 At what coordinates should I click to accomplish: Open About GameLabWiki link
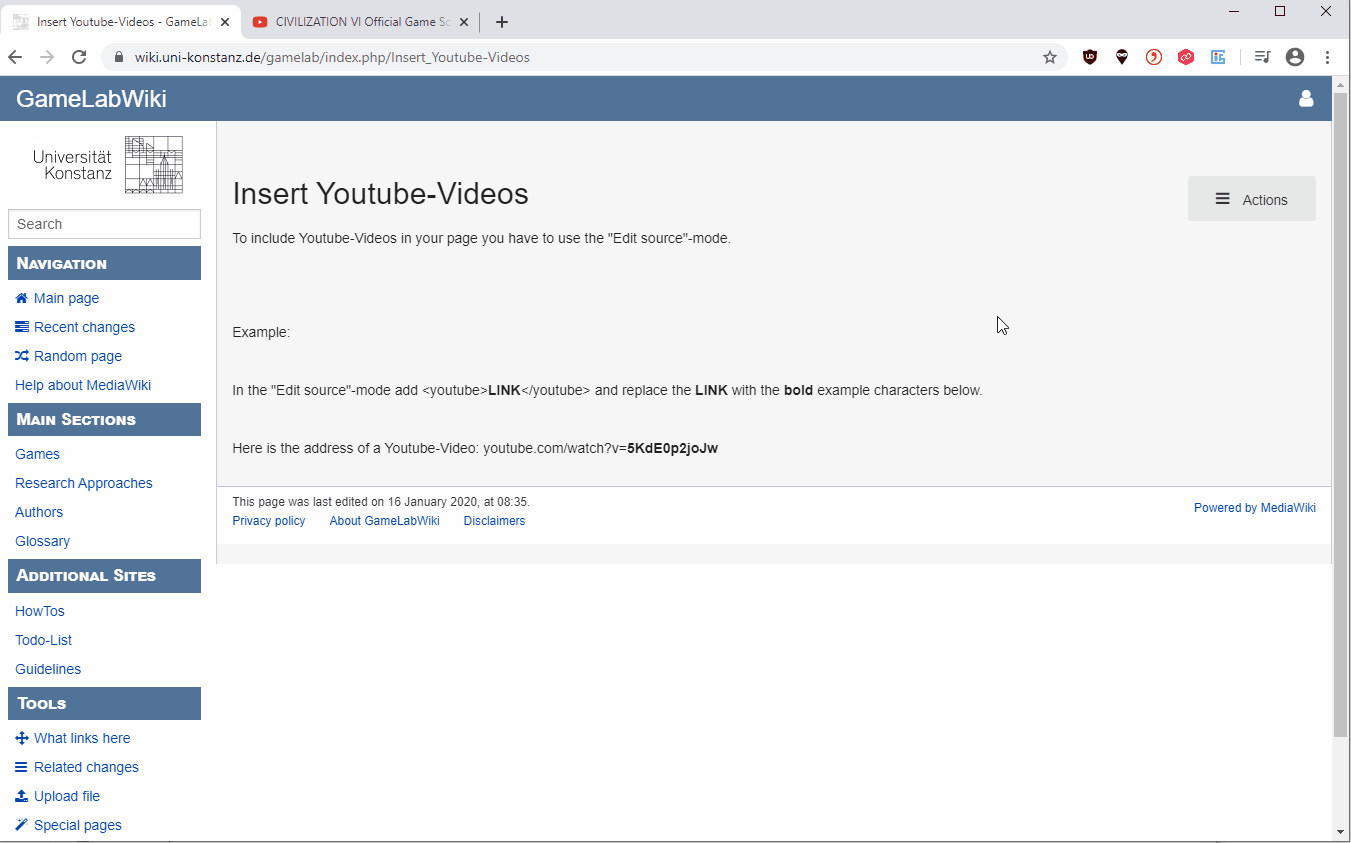(385, 521)
